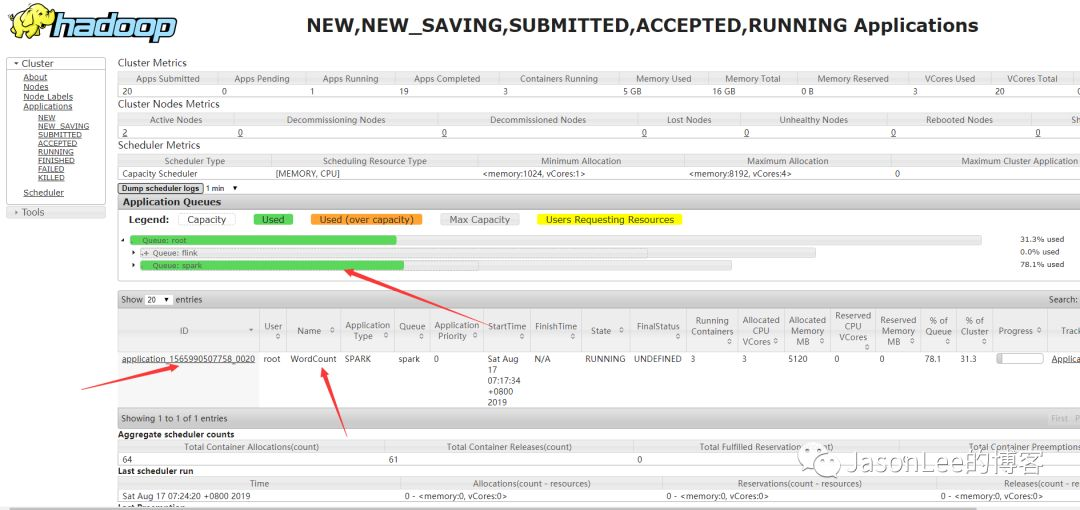1080x510 pixels.
Task: Click Decommissioned Nodes 0 link
Action: (x=444, y=133)
